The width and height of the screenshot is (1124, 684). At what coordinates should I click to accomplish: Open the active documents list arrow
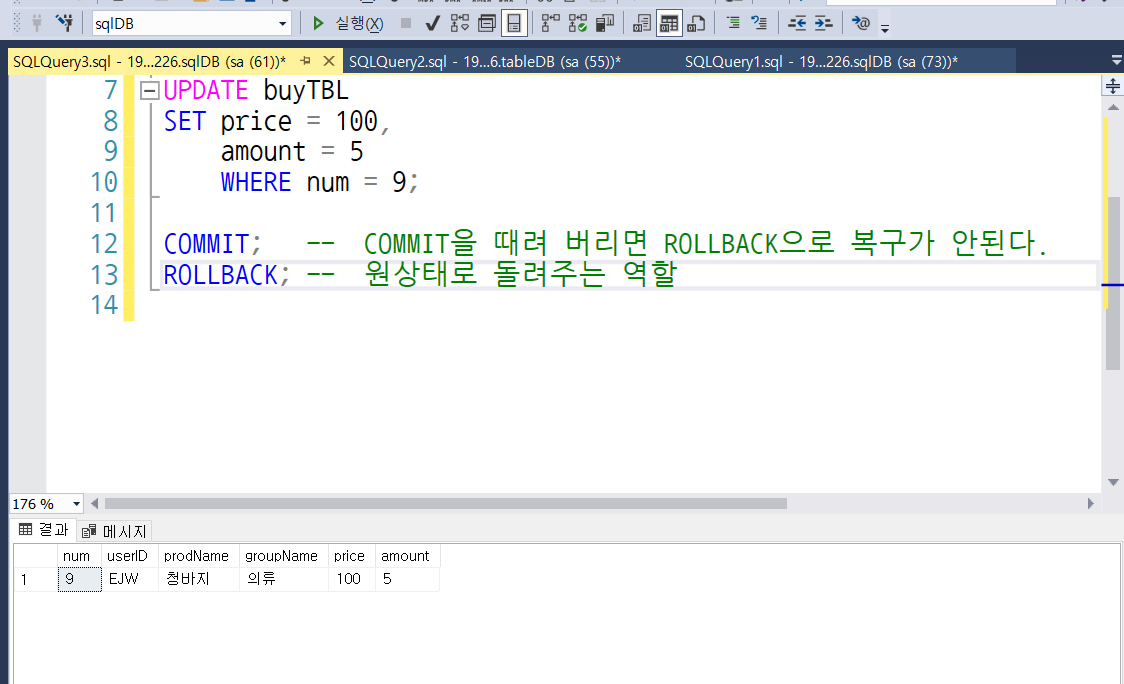(1115, 60)
